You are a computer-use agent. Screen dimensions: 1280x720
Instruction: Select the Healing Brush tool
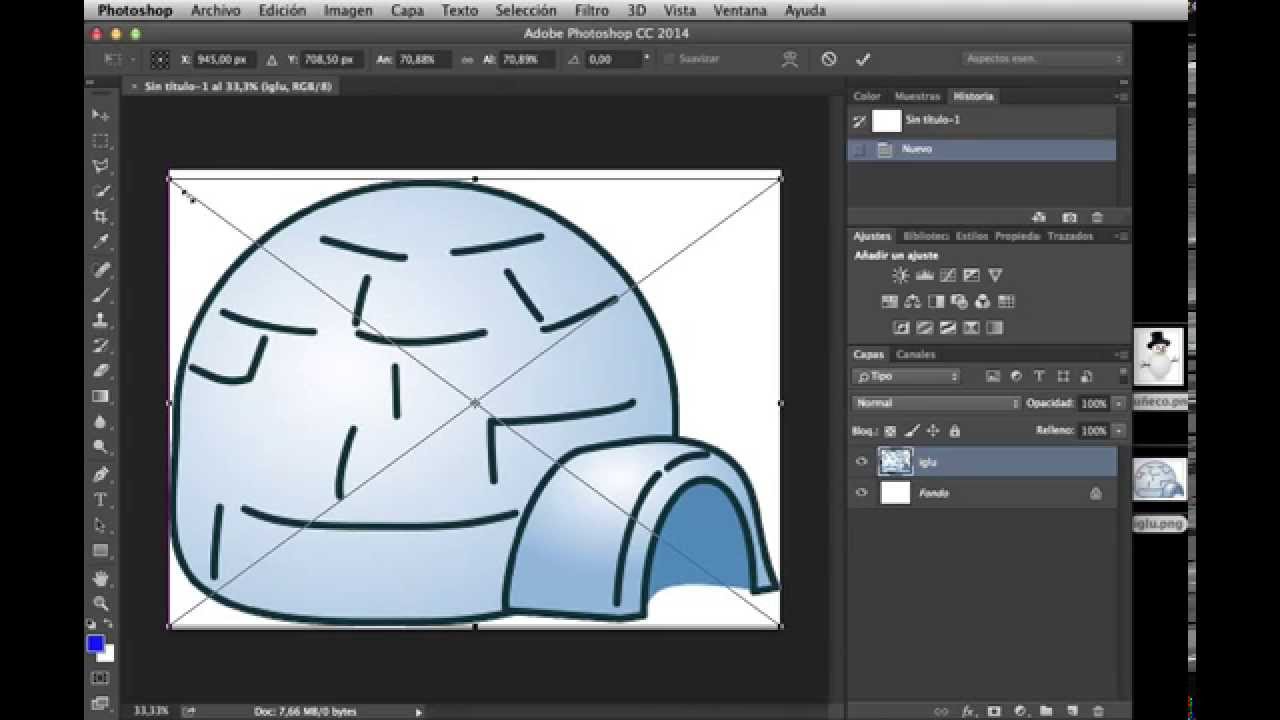pos(100,270)
